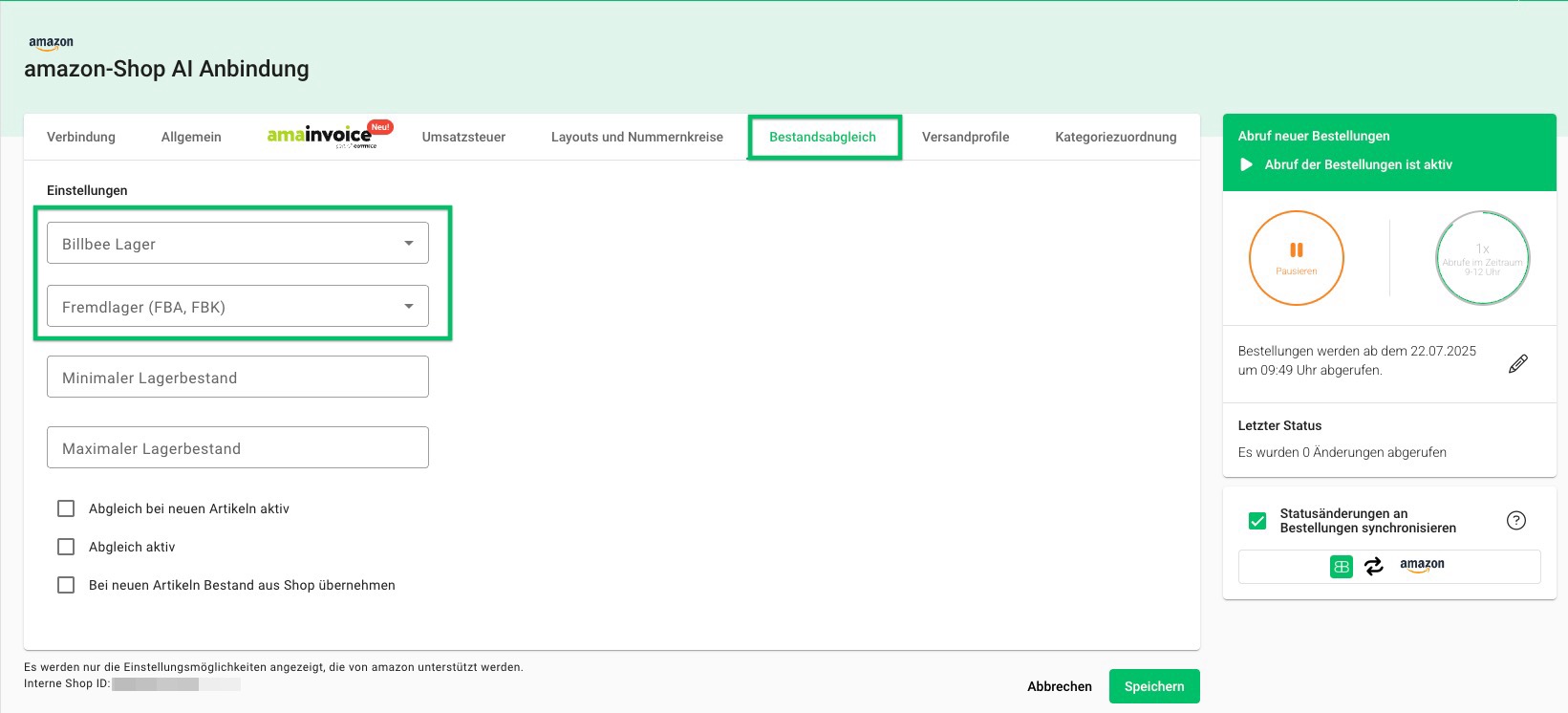Click the Interne Shop ID label

pyautogui.click(x=66, y=683)
